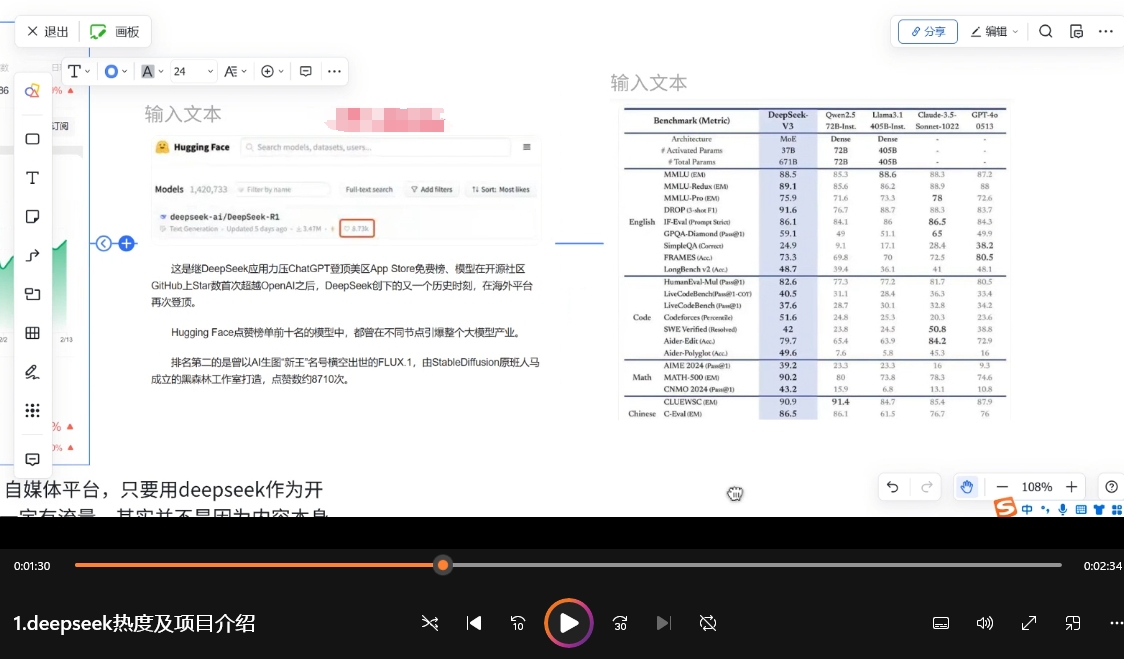
Task: Open the top-right more options menu
Action: pyautogui.click(x=1106, y=32)
